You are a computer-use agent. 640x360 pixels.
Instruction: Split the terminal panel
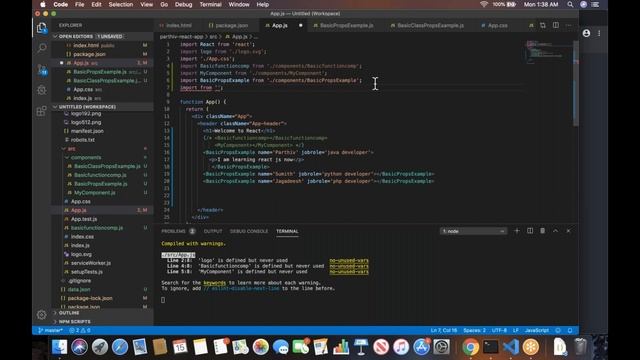pos(530,231)
